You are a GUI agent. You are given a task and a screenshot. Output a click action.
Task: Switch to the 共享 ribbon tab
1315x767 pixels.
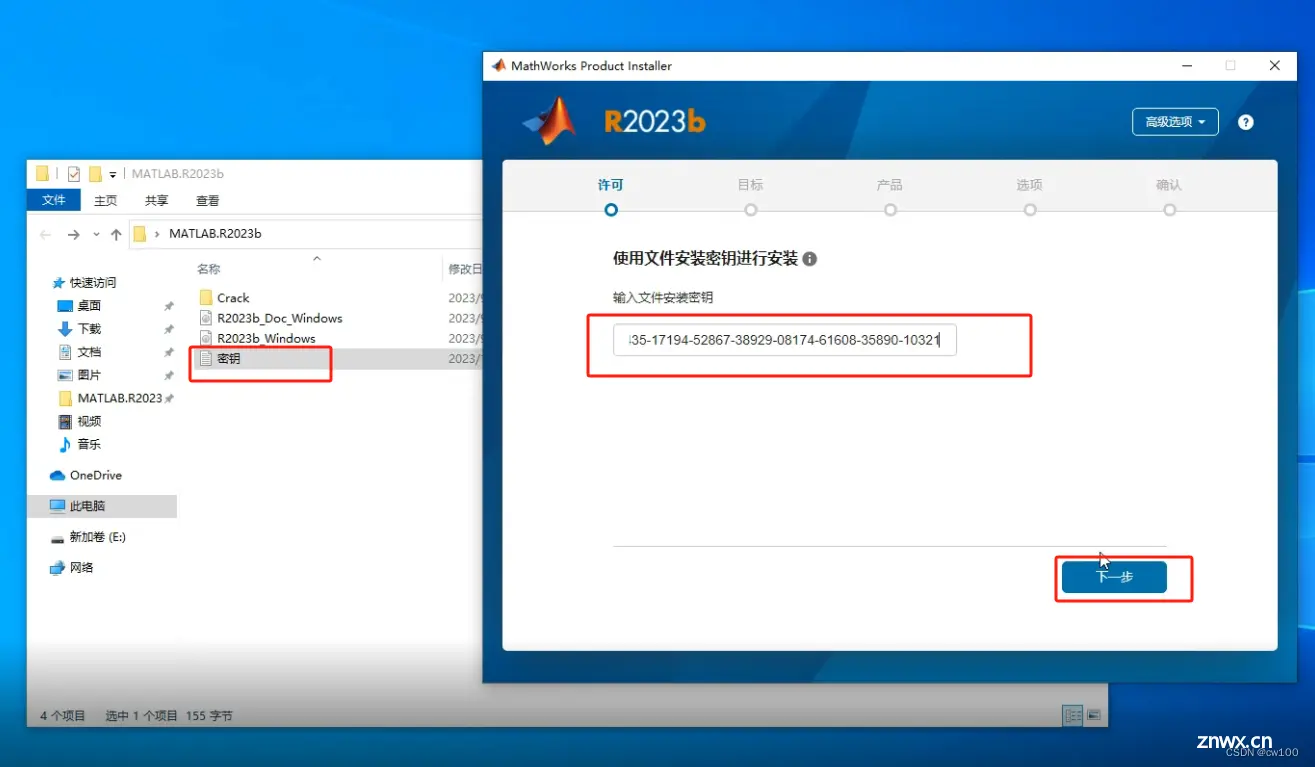(x=157, y=201)
